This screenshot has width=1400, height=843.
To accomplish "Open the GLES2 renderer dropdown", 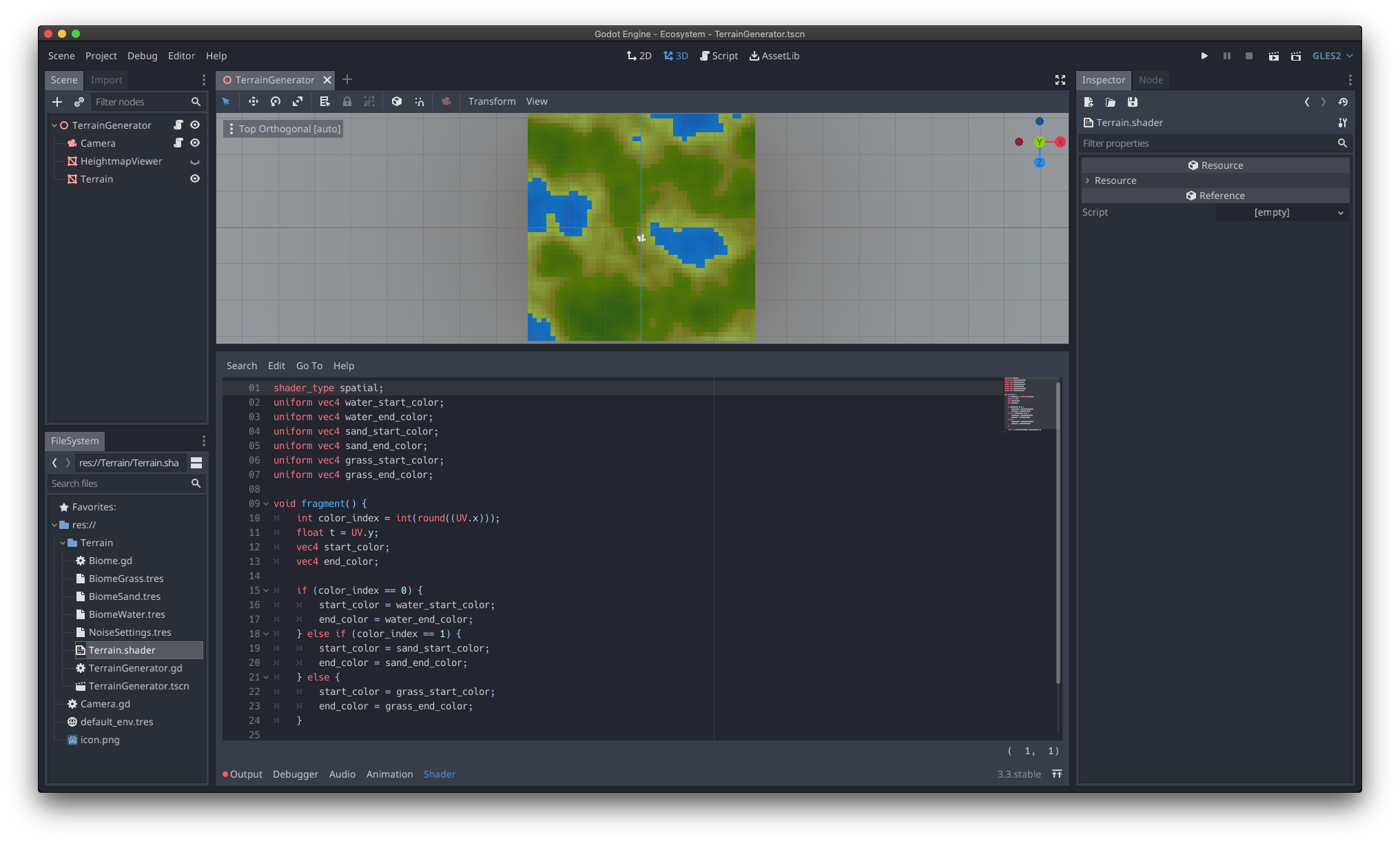I will tap(1332, 56).
